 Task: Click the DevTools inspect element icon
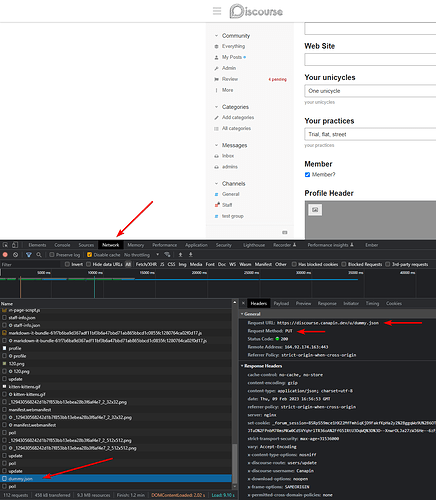(5, 245)
